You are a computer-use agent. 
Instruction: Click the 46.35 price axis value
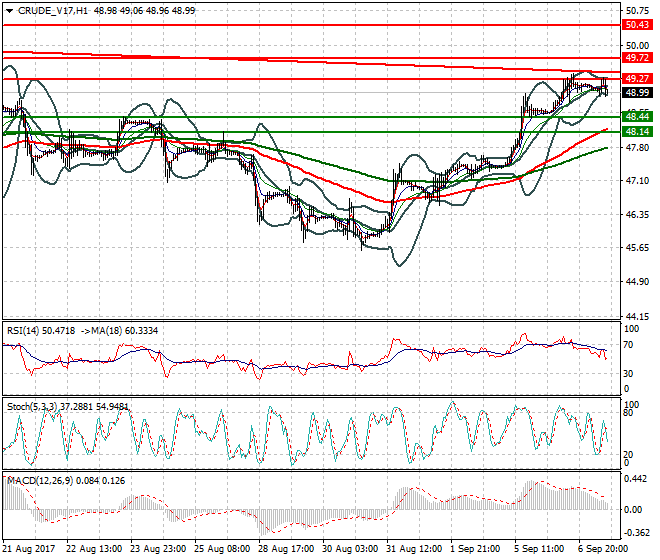[637, 215]
